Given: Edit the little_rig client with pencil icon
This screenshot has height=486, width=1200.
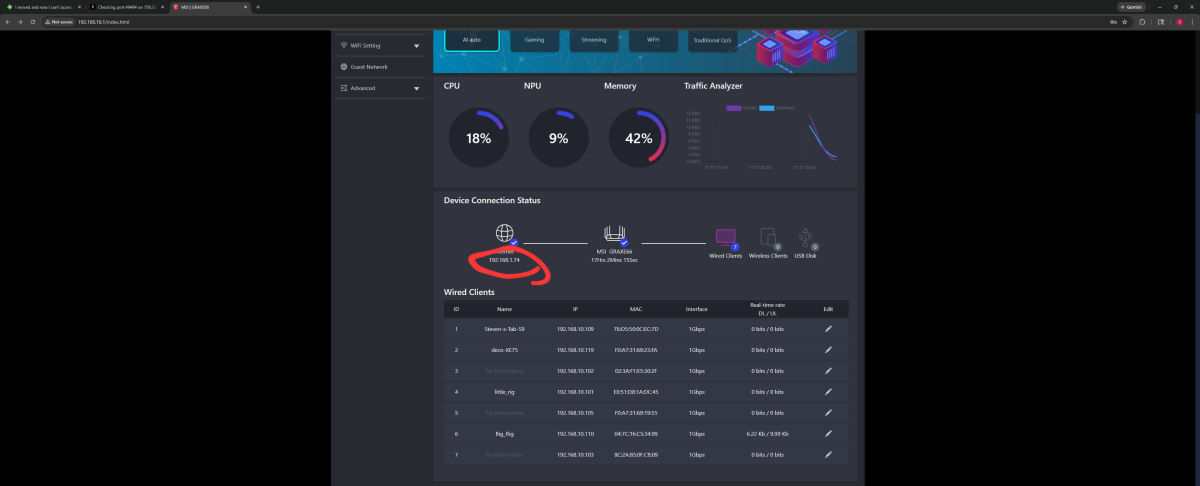Looking at the screenshot, I should [828, 392].
